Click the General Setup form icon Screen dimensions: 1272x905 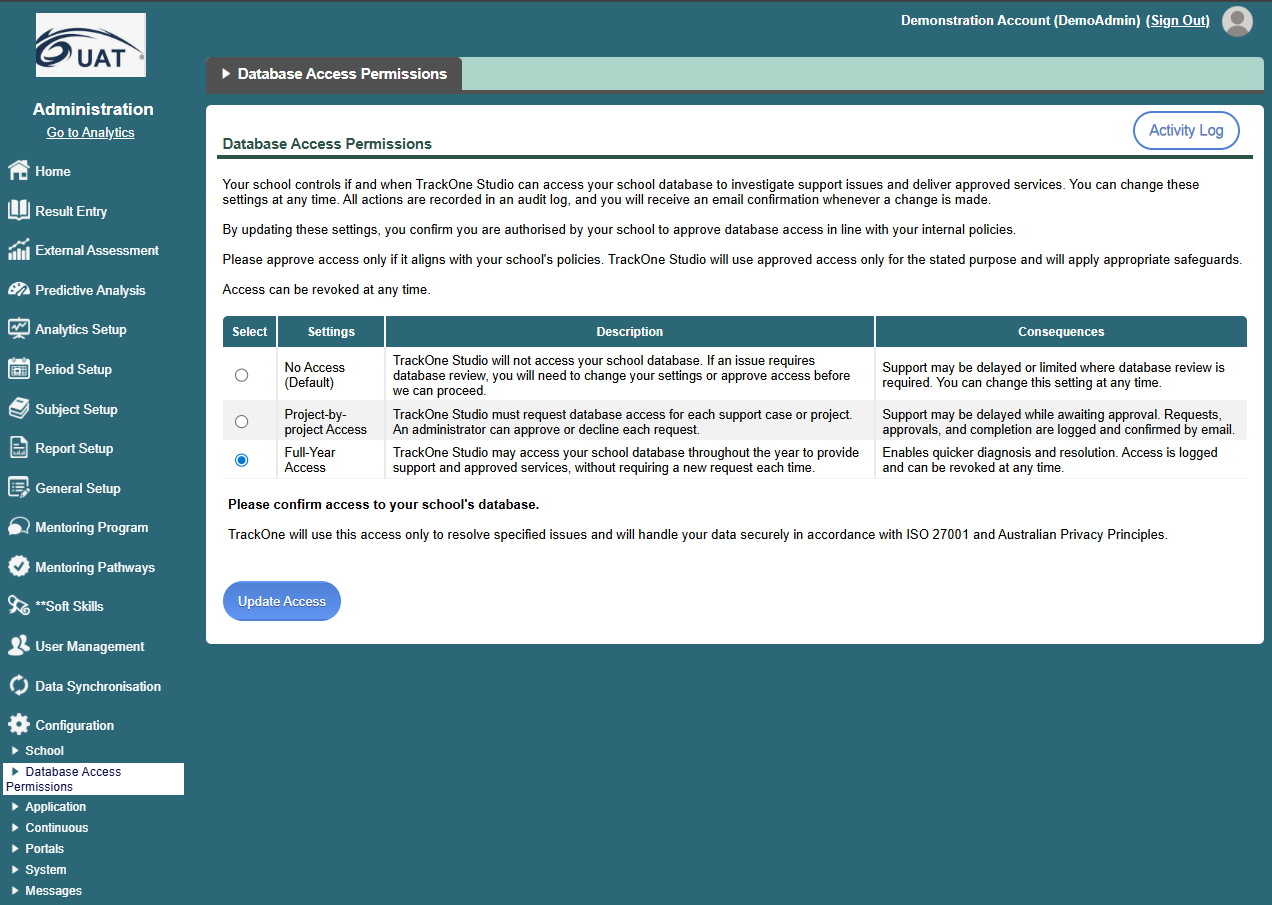(x=18, y=488)
